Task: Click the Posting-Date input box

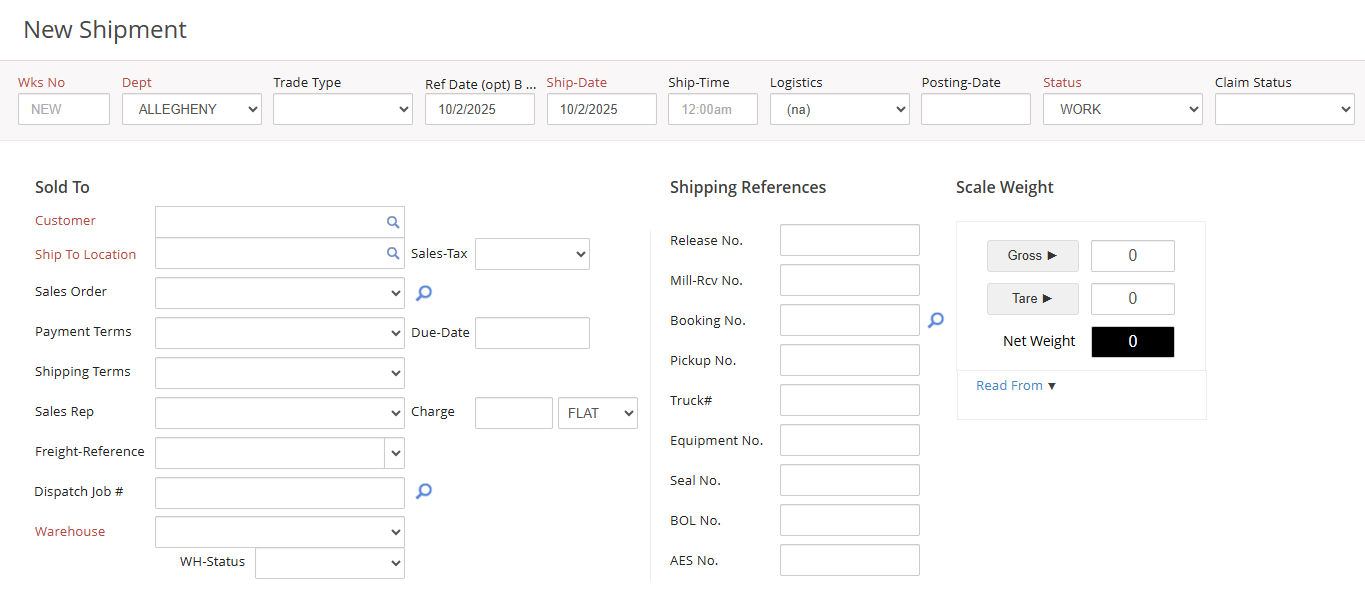Action: pos(975,109)
